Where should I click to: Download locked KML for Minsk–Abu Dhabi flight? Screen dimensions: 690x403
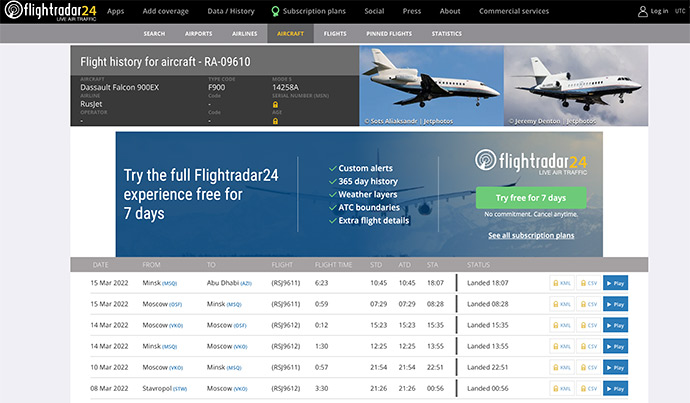562,283
